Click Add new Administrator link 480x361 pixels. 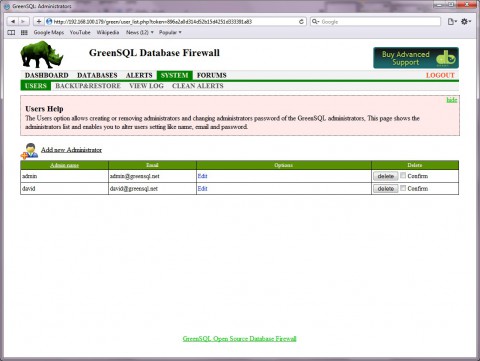71,150
